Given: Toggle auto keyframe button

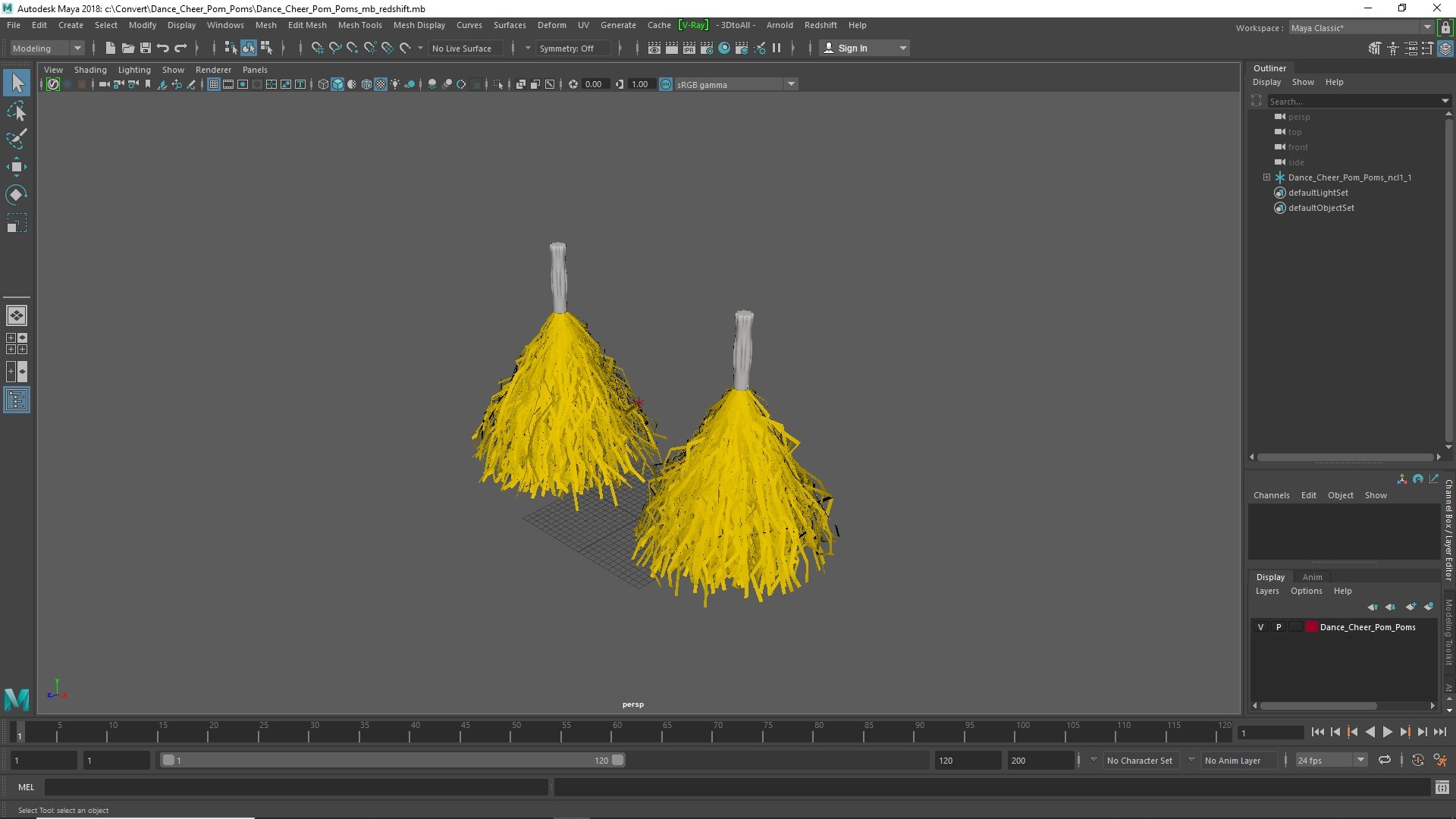Looking at the screenshot, I should [x=1418, y=760].
